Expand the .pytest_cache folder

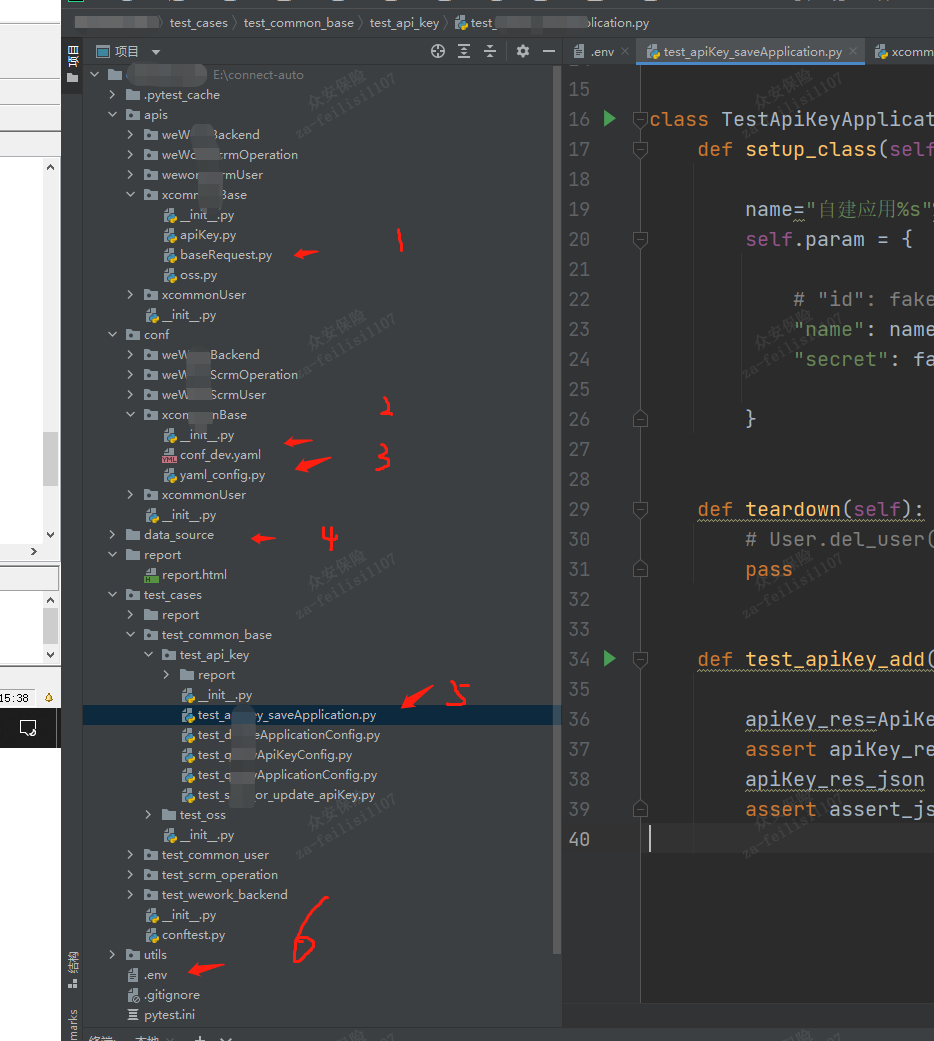pos(112,95)
